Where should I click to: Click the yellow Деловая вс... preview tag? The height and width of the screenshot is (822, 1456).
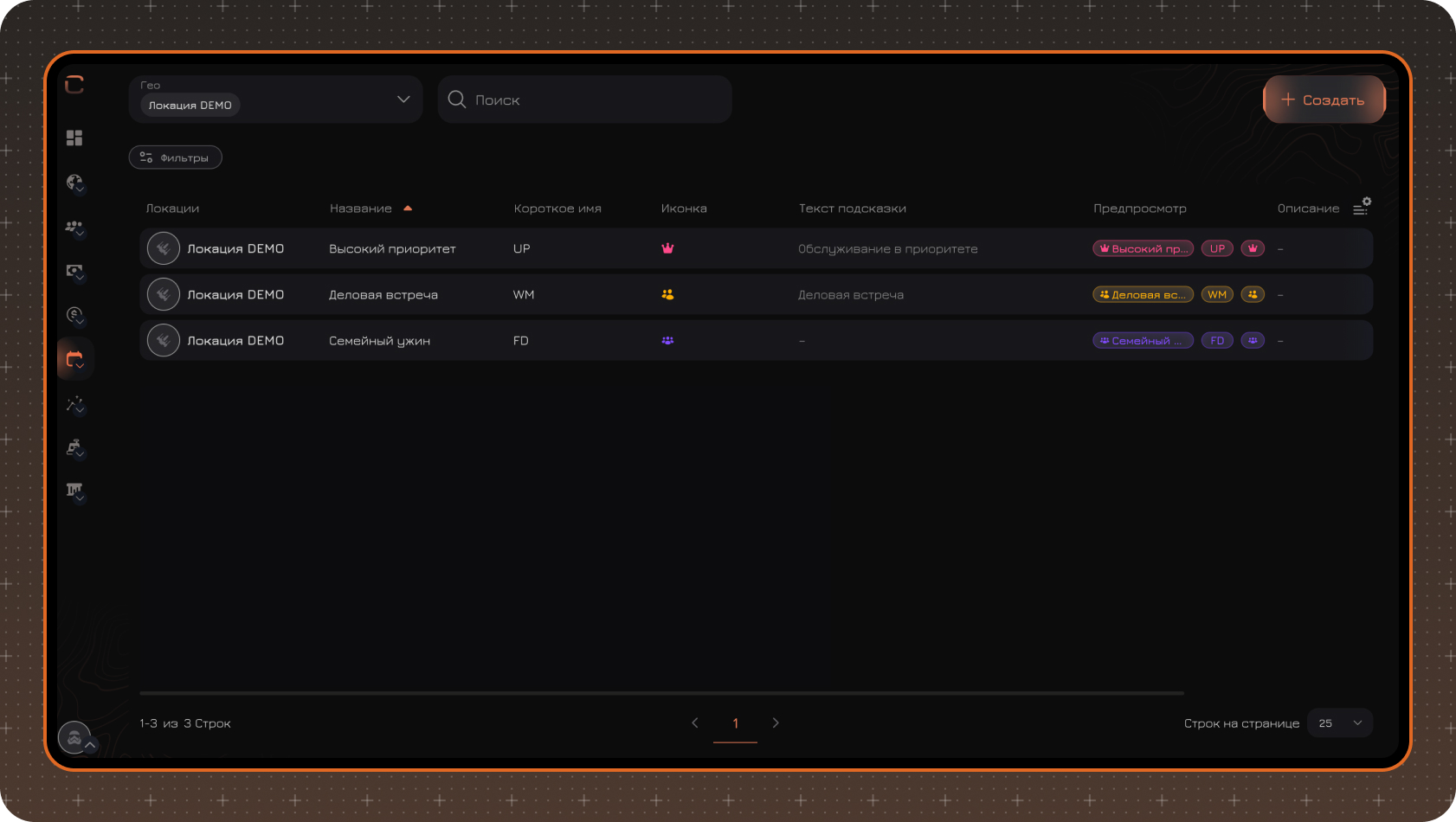pos(1144,294)
